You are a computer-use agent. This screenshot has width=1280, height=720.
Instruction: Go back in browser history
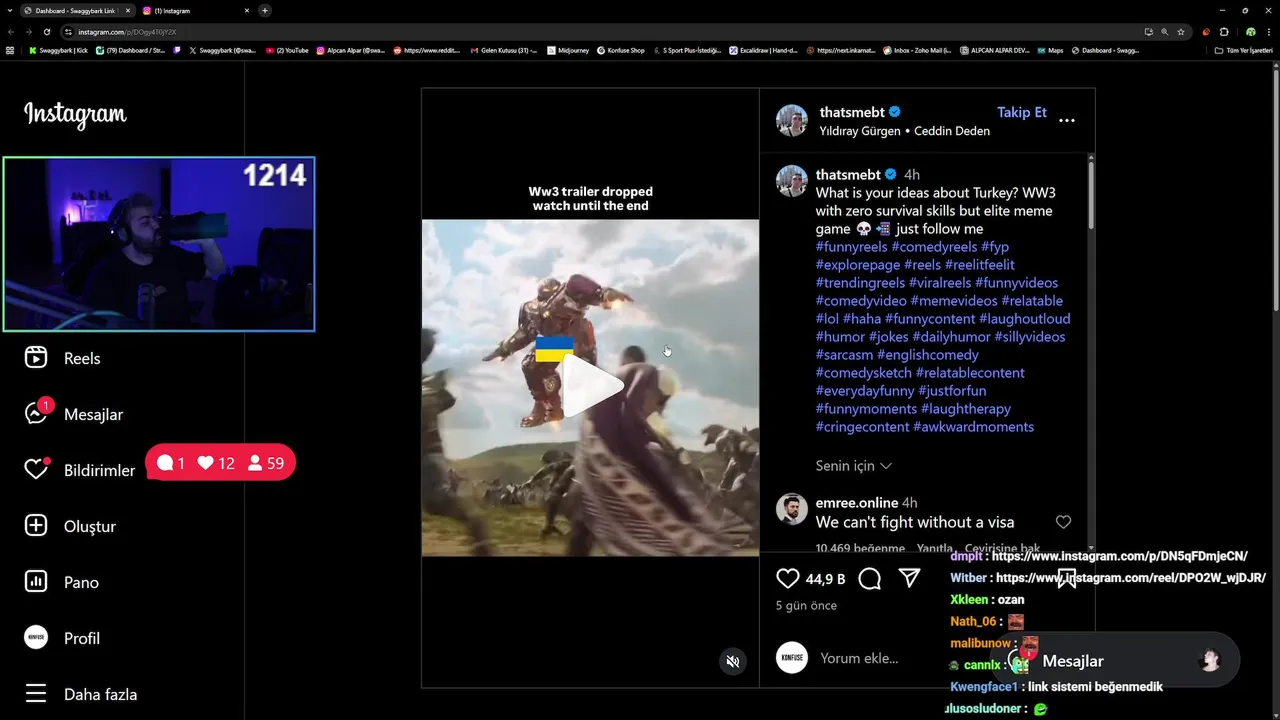click(x=10, y=32)
